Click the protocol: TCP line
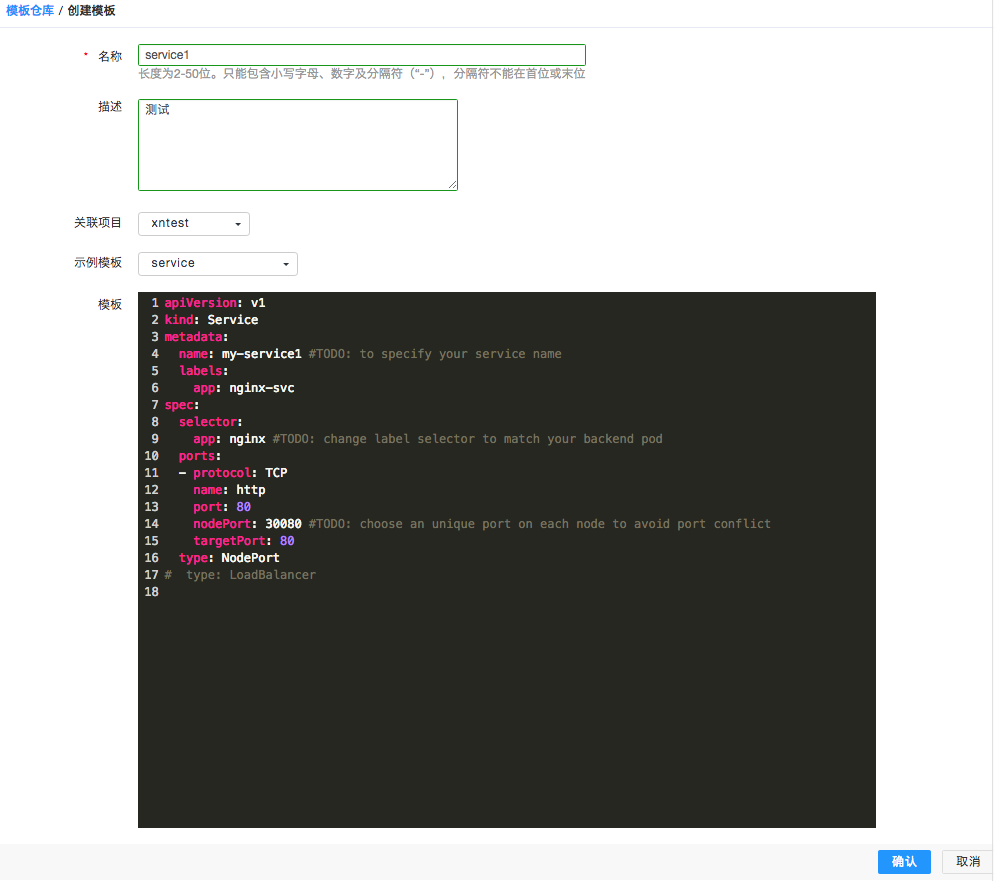994x881 pixels. click(240, 473)
